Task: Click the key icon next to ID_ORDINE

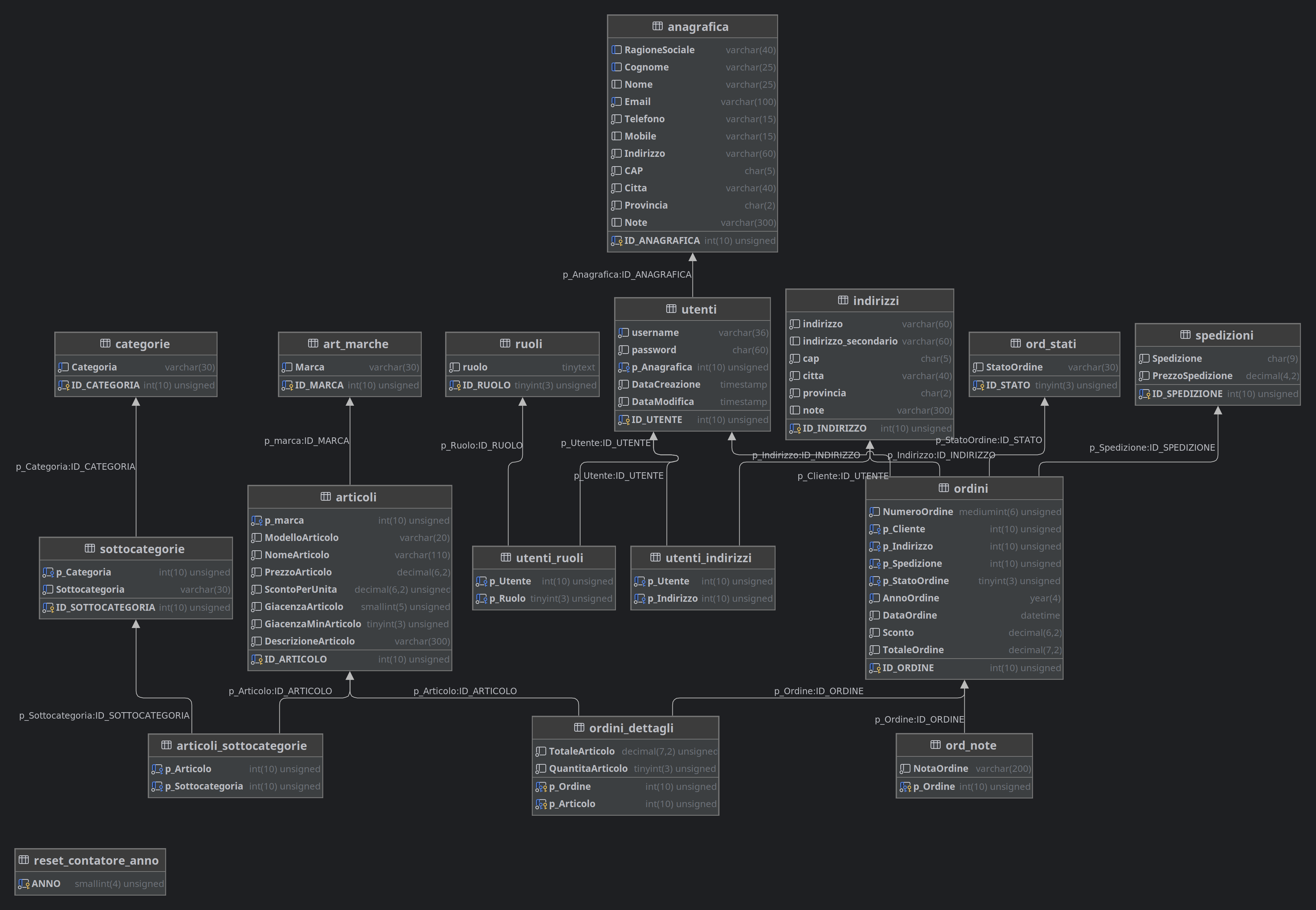Action: click(x=874, y=668)
